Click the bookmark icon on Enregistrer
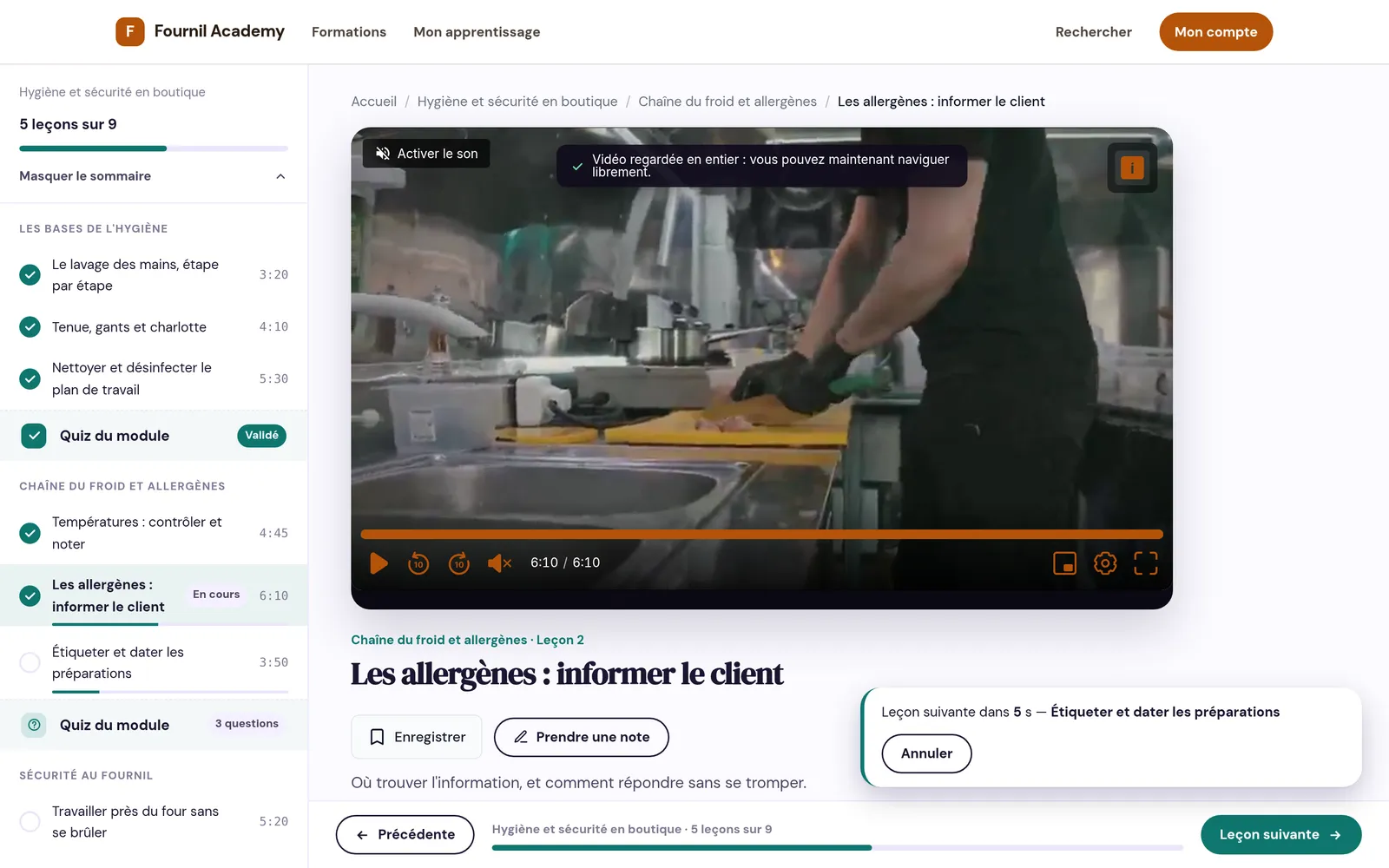The image size is (1389, 868). [377, 737]
